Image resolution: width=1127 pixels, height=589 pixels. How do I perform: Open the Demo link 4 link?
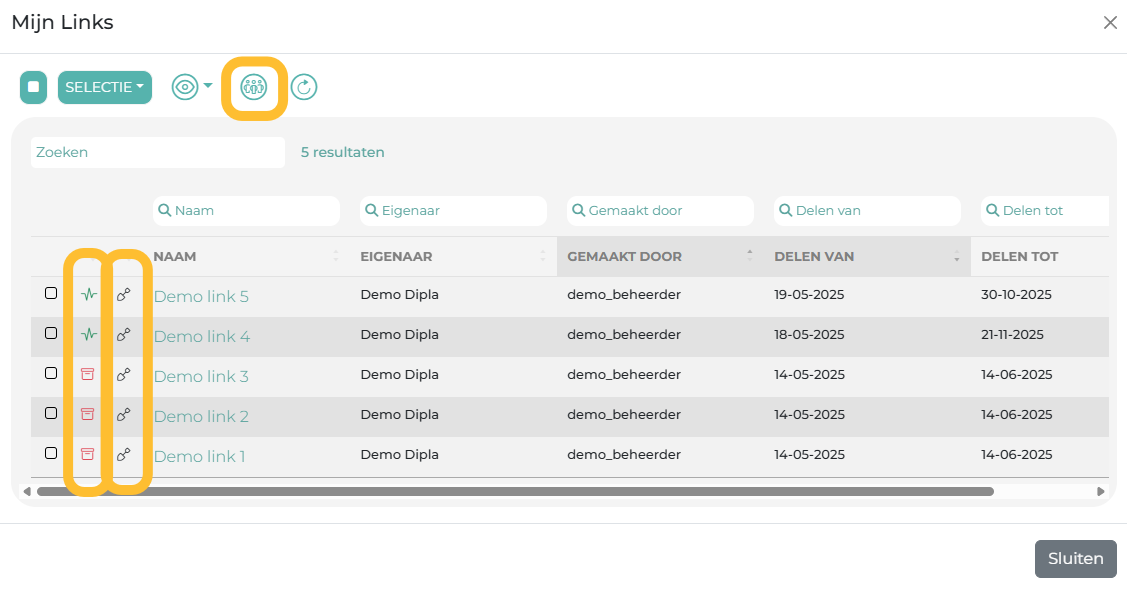202,336
